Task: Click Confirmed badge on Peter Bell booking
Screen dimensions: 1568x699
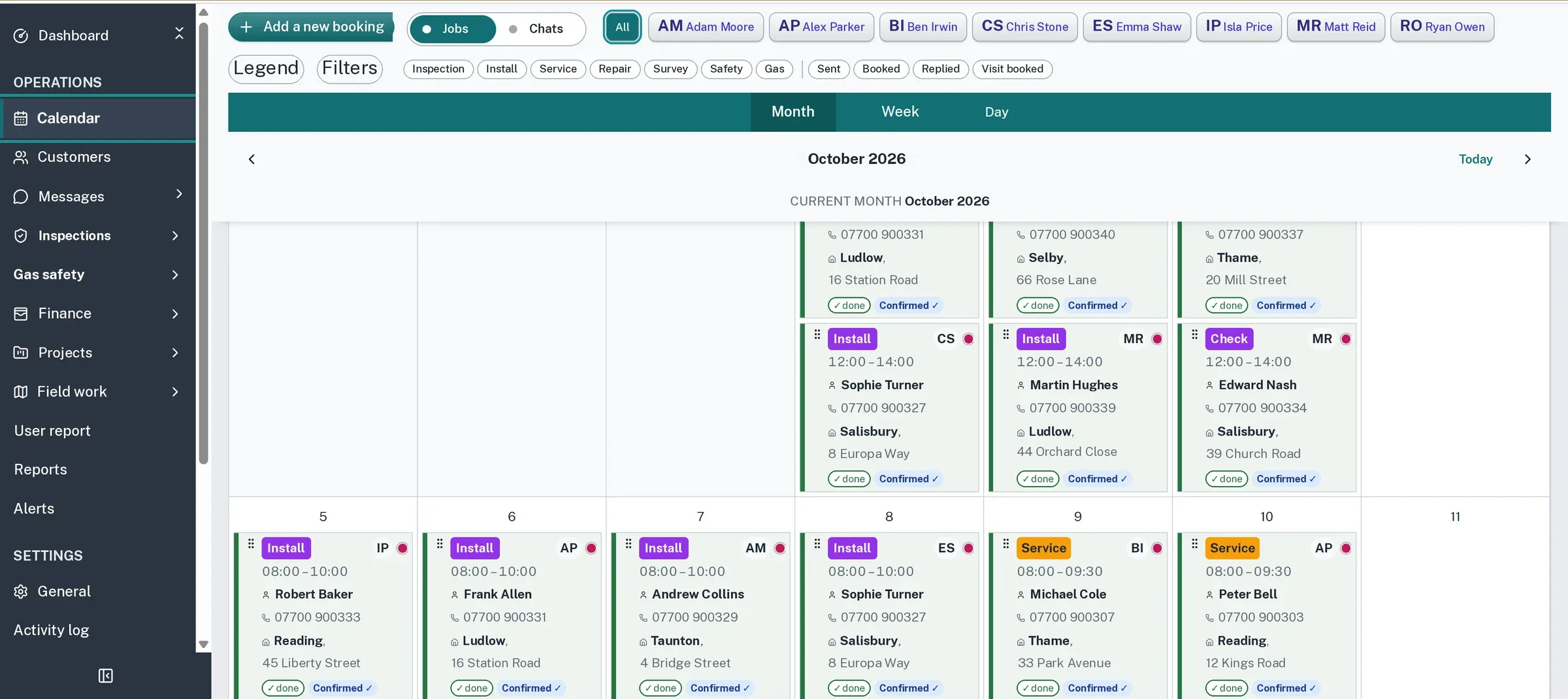Action: click(x=1286, y=688)
